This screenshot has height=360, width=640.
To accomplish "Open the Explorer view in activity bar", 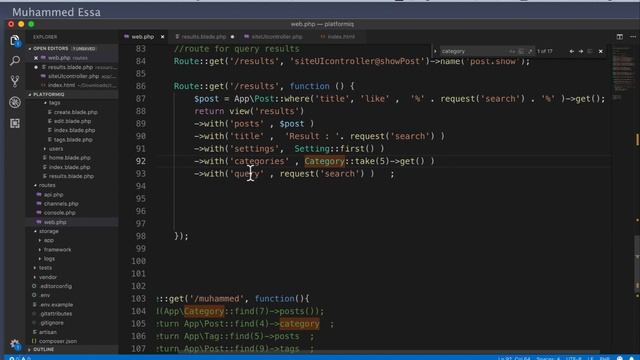I will tap(15, 40).
